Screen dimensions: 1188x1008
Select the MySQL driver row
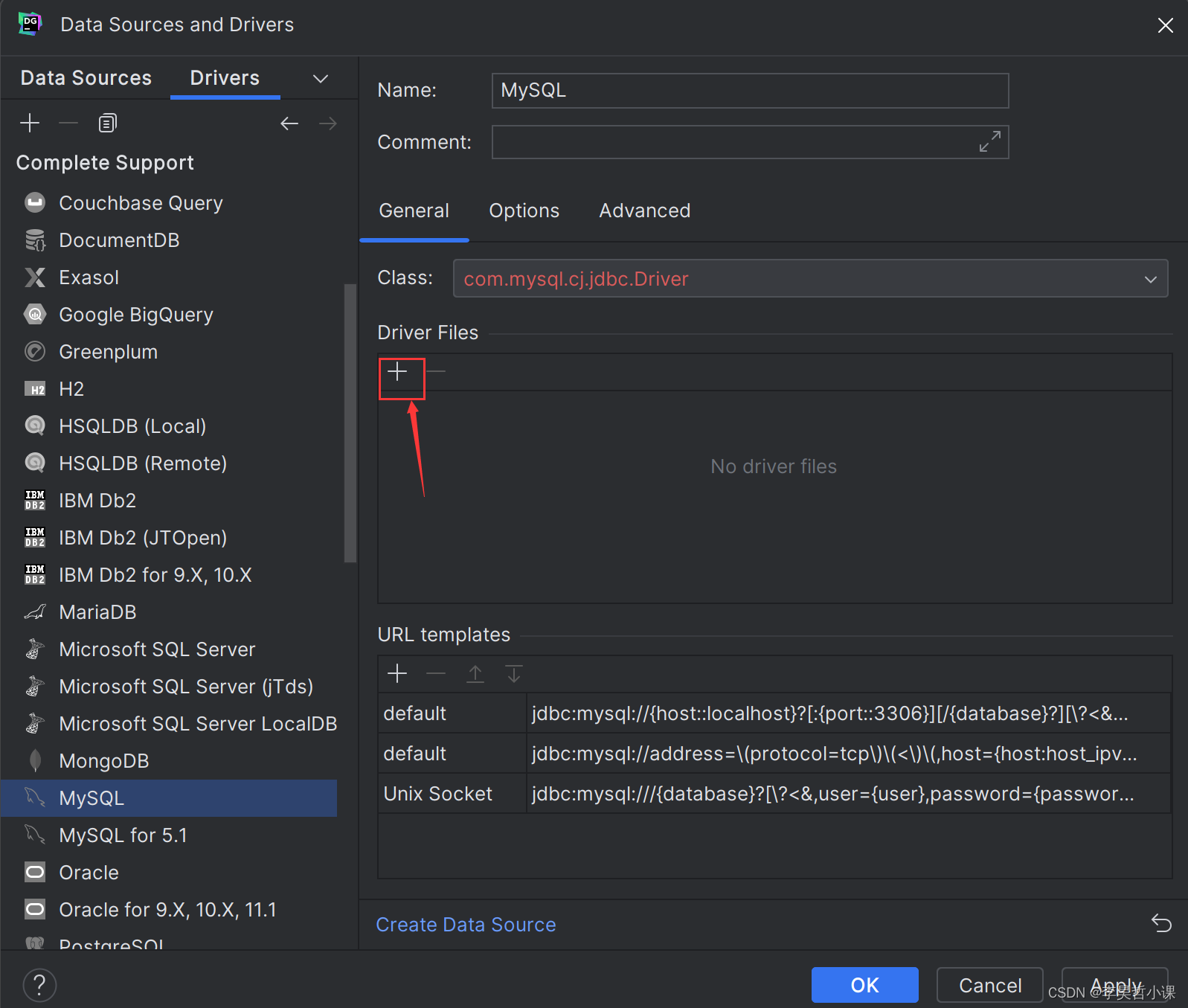point(169,798)
